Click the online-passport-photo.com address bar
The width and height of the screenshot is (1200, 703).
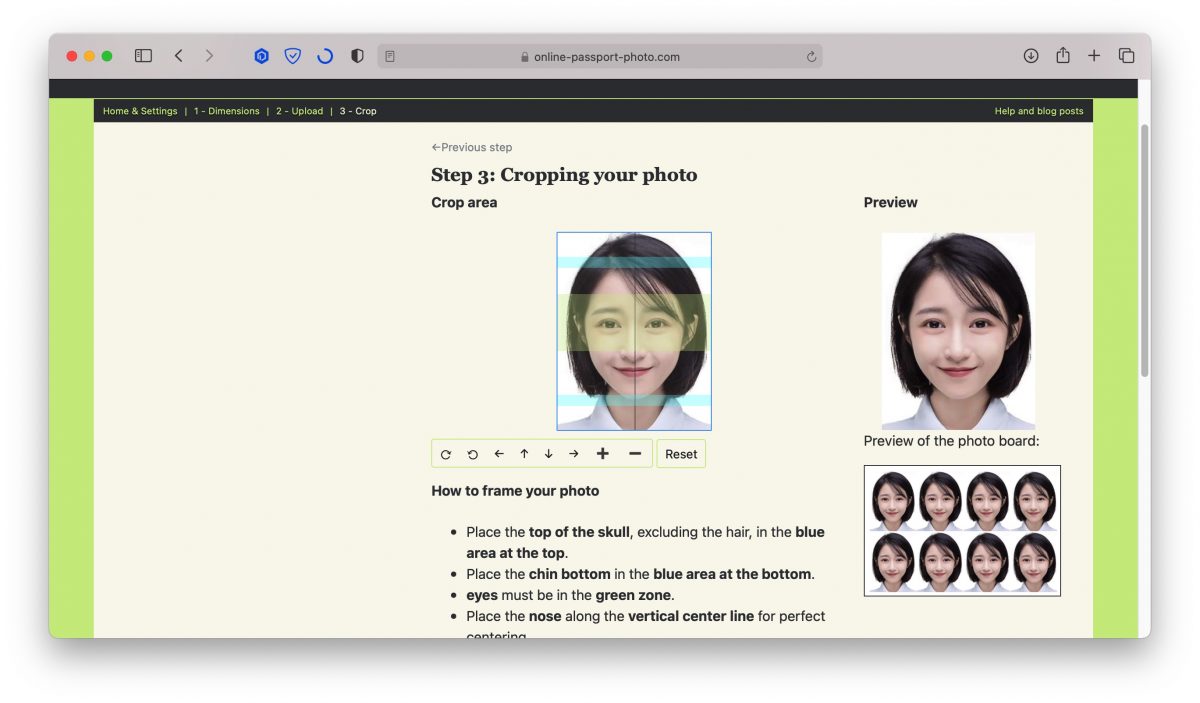600,57
